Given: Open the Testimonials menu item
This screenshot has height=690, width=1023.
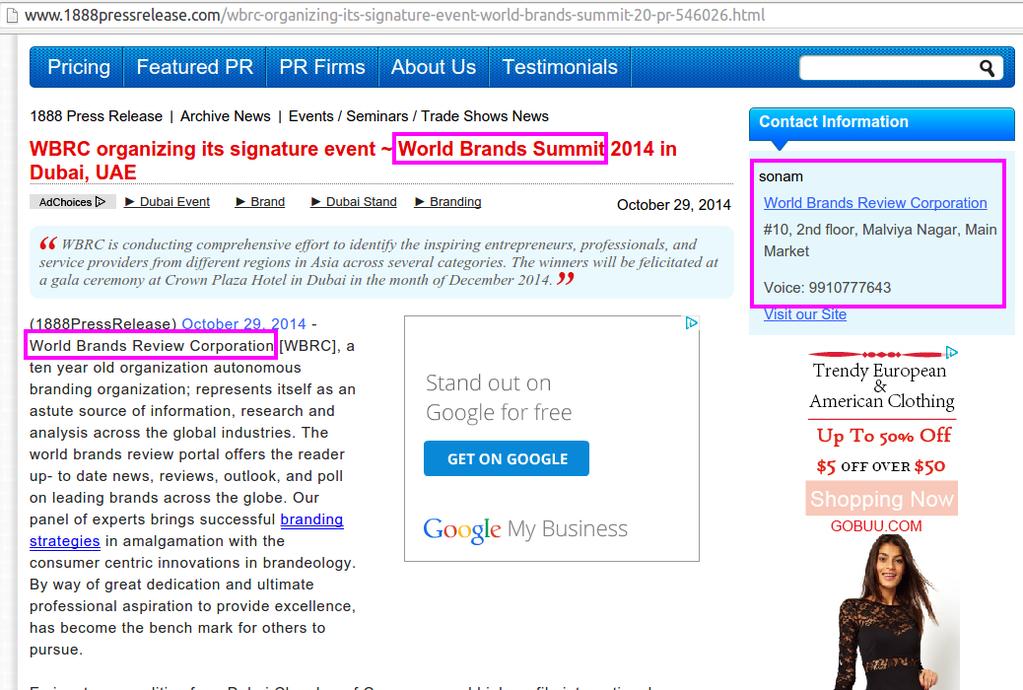Looking at the screenshot, I should (560, 67).
